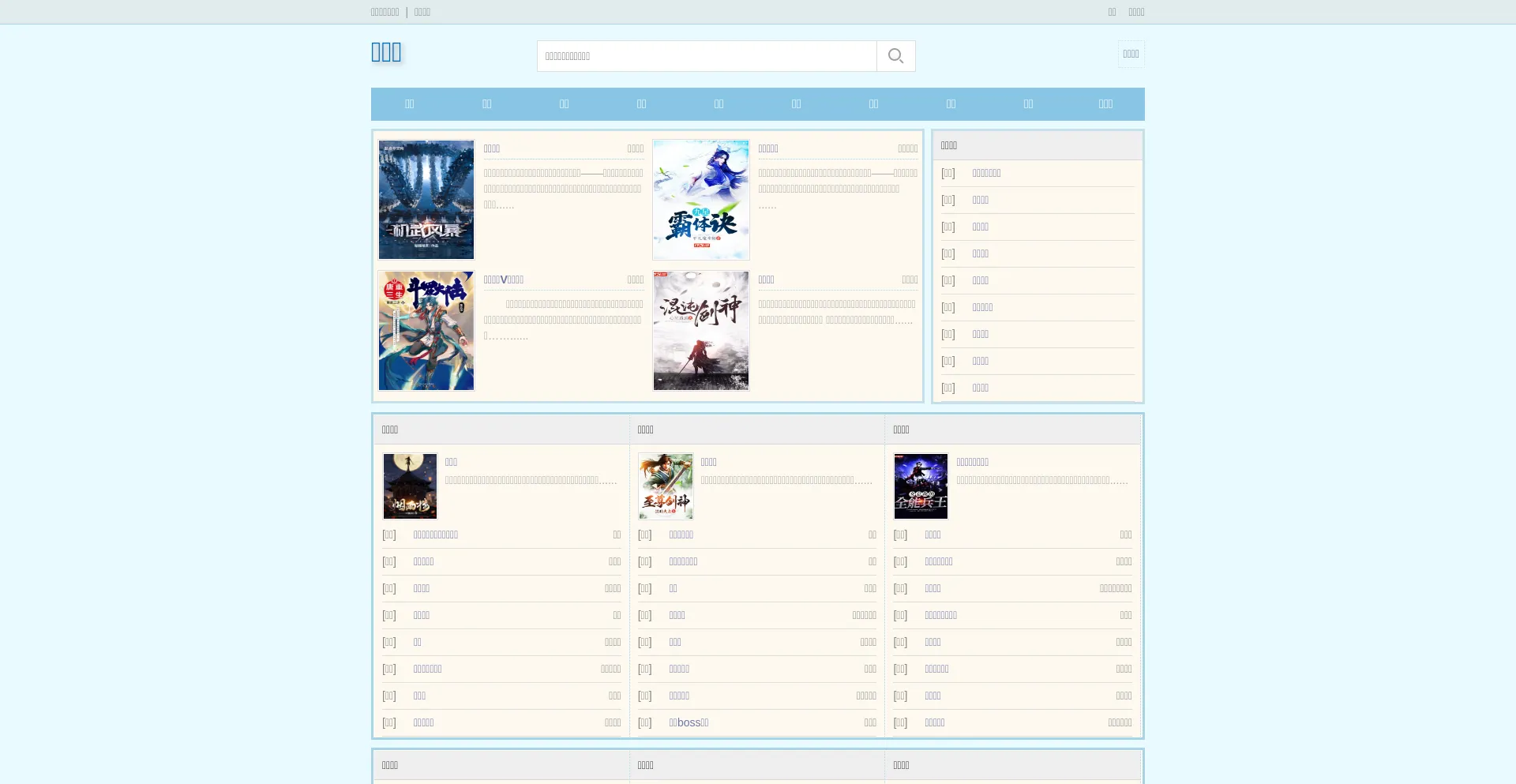Open the title link beside 烟雨楼 cover
The height and width of the screenshot is (784, 1516).
coord(451,462)
